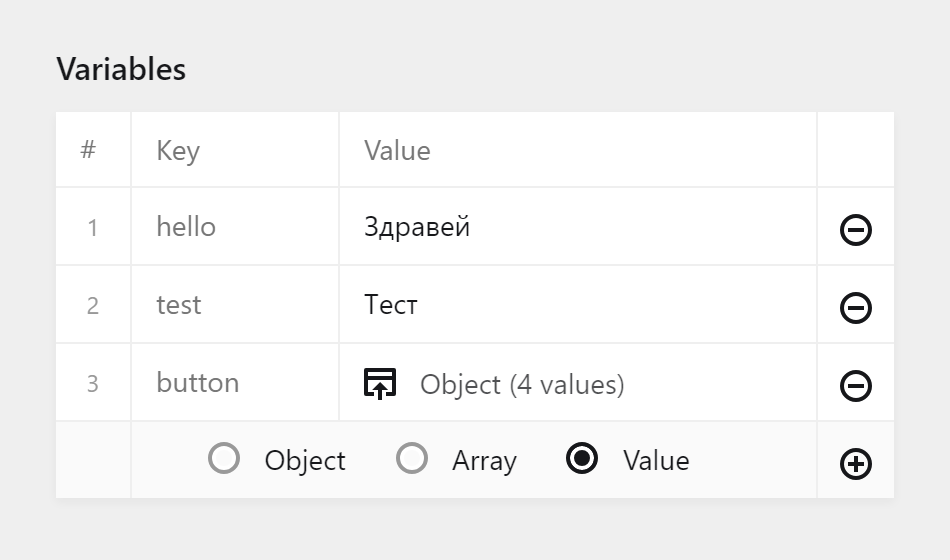This screenshot has height=560, width=950.
Task: Select the Array radio button
Action: pos(412,459)
